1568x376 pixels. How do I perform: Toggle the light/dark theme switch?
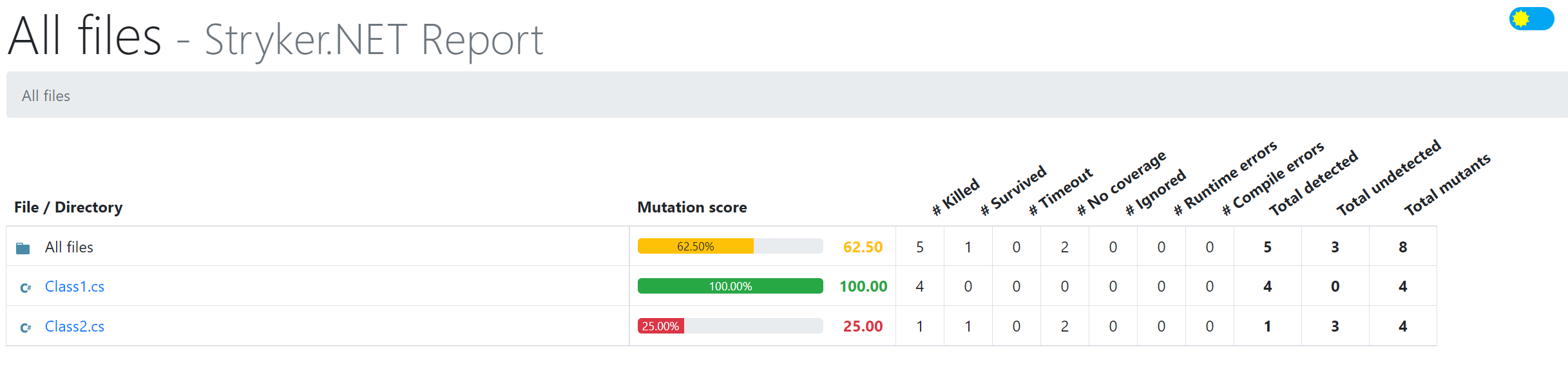[1531, 19]
